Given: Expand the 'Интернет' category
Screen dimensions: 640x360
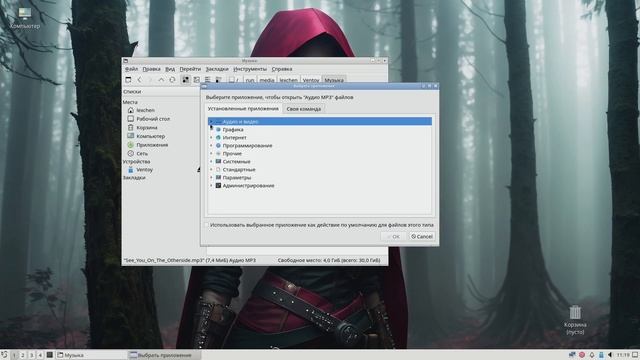Looking at the screenshot, I should click(211, 138).
